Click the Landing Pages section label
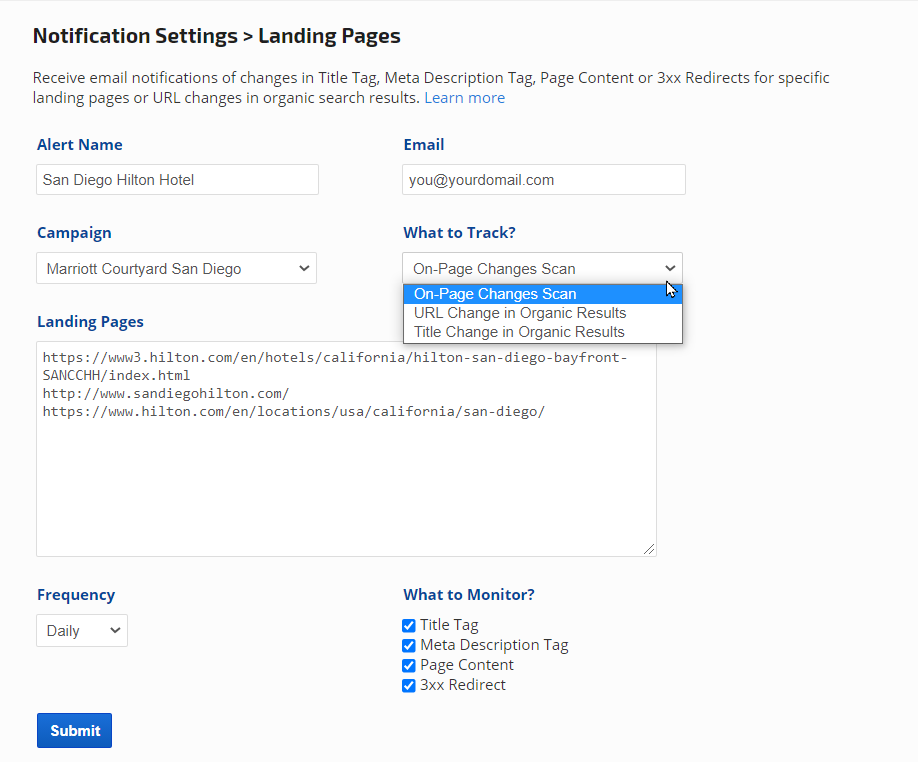 pyautogui.click(x=90, y=322)
